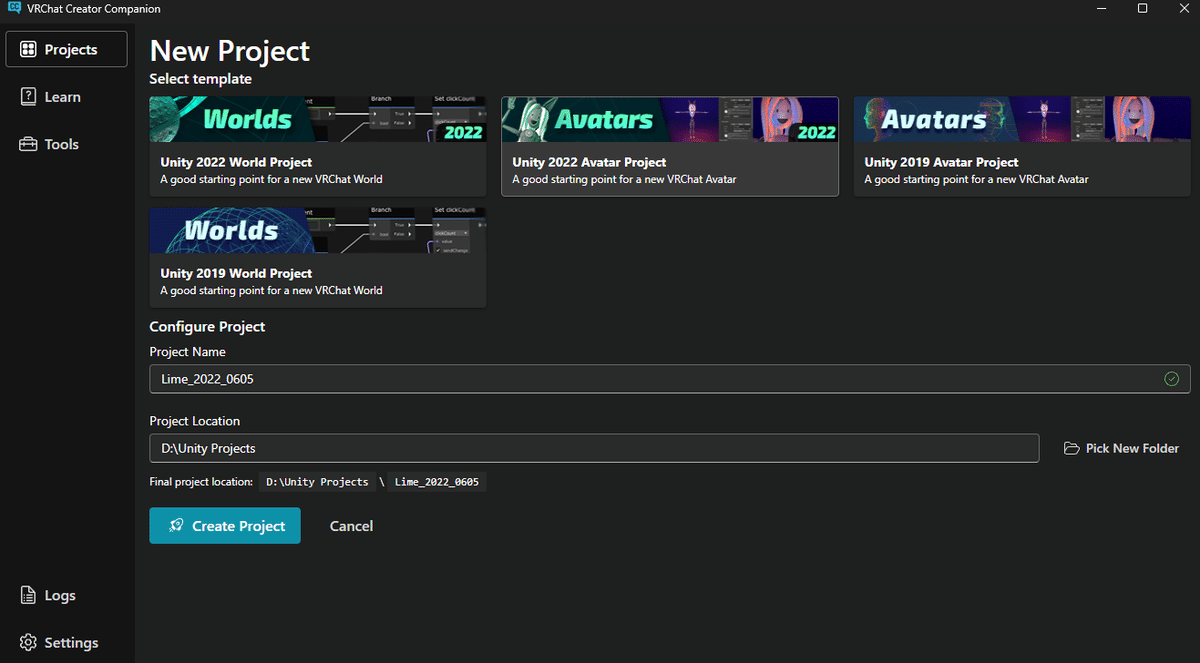Open Settings in the sidebar
This screenshot has width=1200, height=663.
point(66,643)
